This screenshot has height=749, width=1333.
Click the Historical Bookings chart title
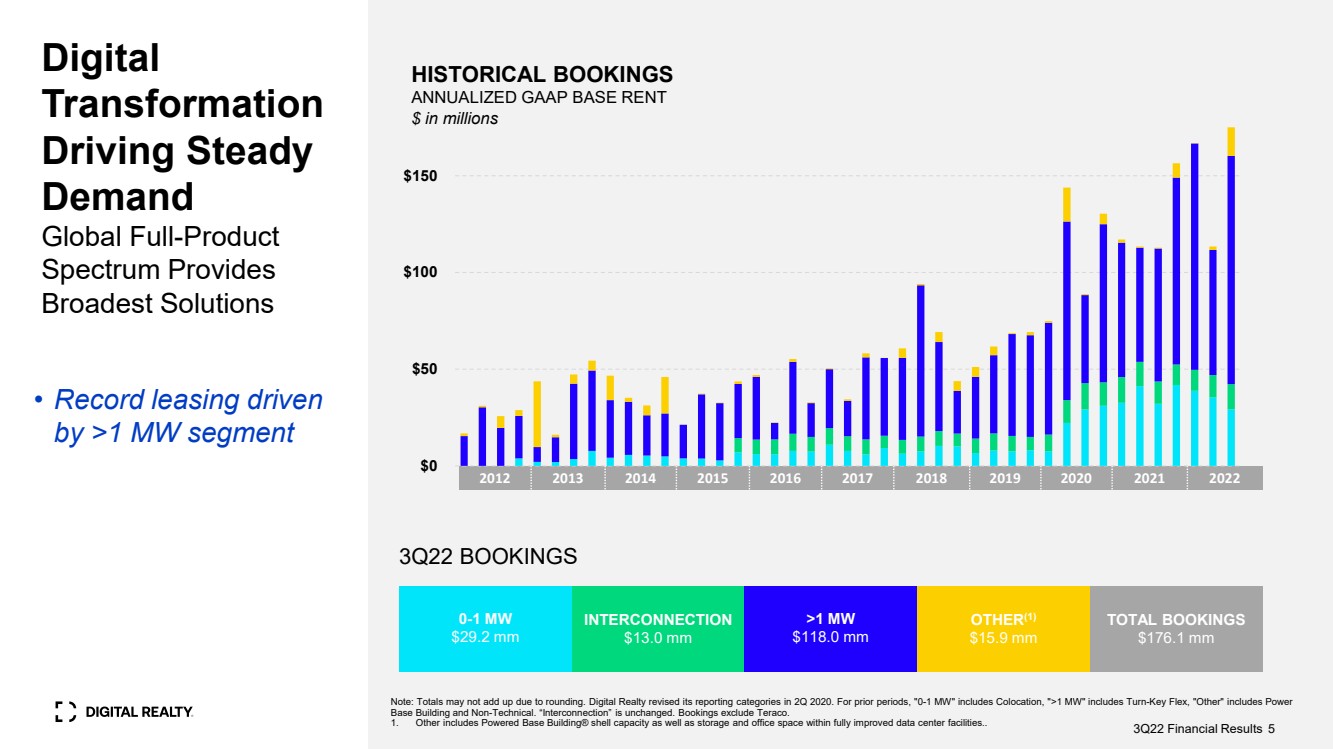[542, 75]
